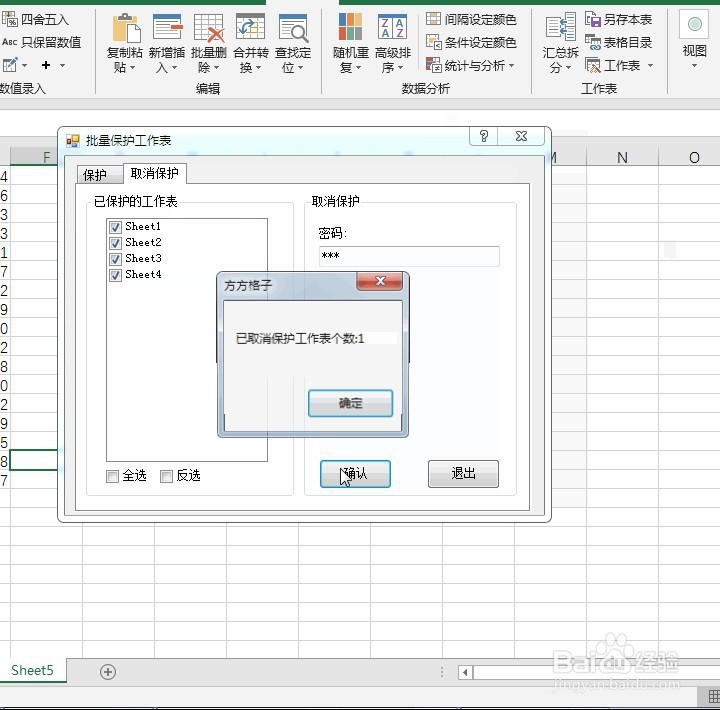Viewport: 720px width, 710px height.
Task: Expand the 新增插入 dropdown arrow
Action: pyautogui.click(x=174, y=68)
